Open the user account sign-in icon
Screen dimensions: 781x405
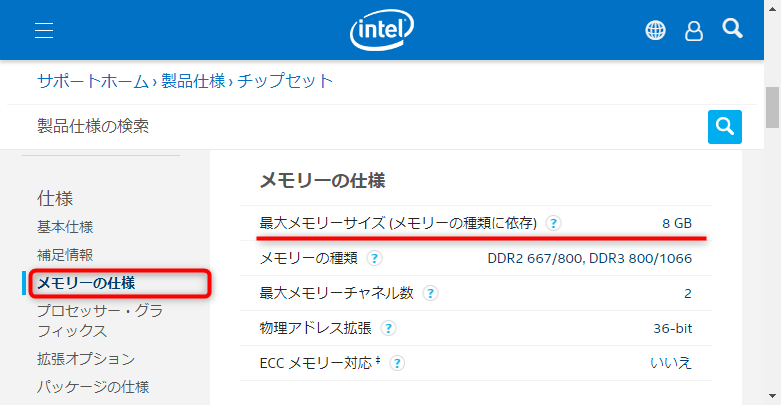[x=694, y=31]
